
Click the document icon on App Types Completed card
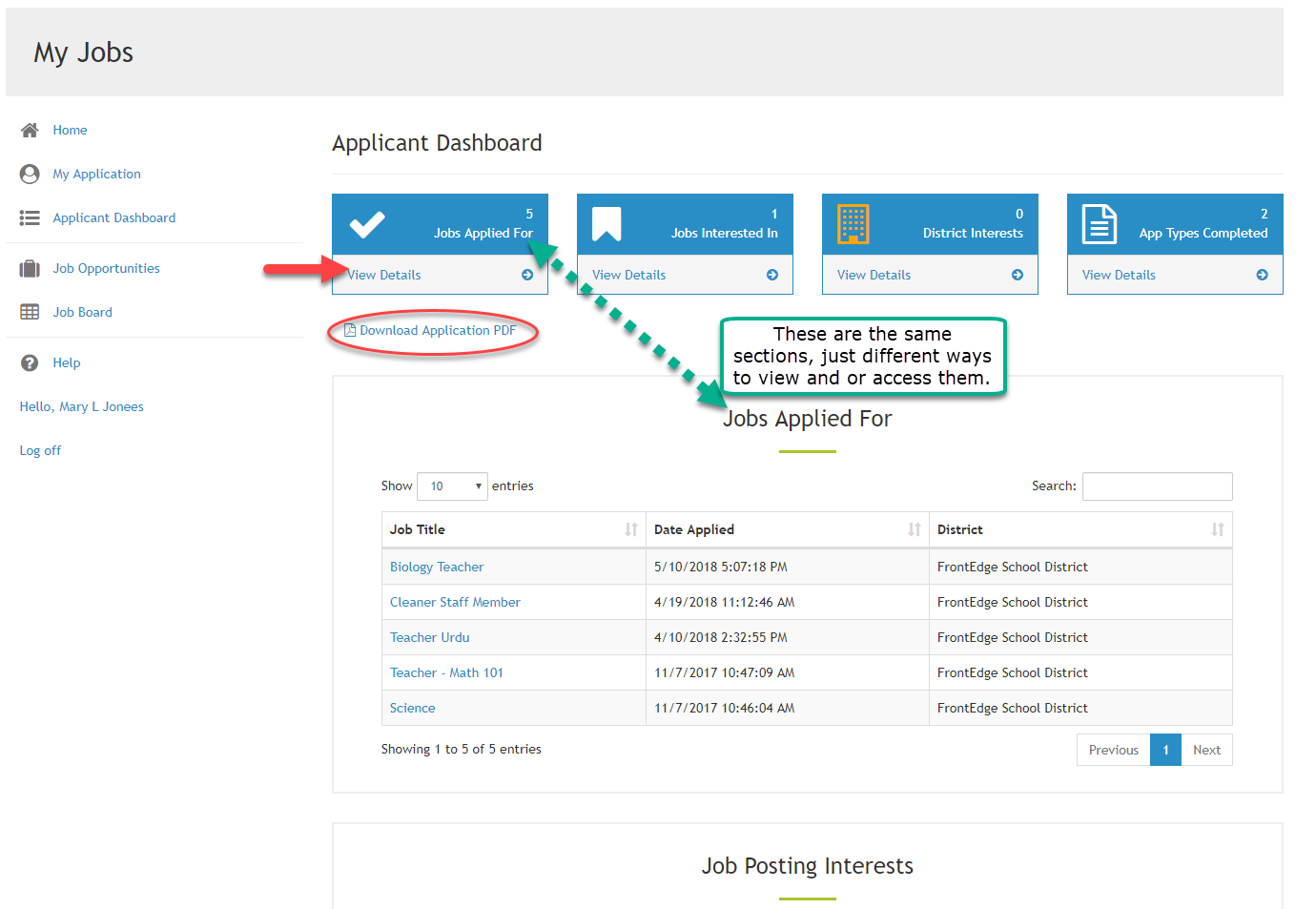(1100, 224)
